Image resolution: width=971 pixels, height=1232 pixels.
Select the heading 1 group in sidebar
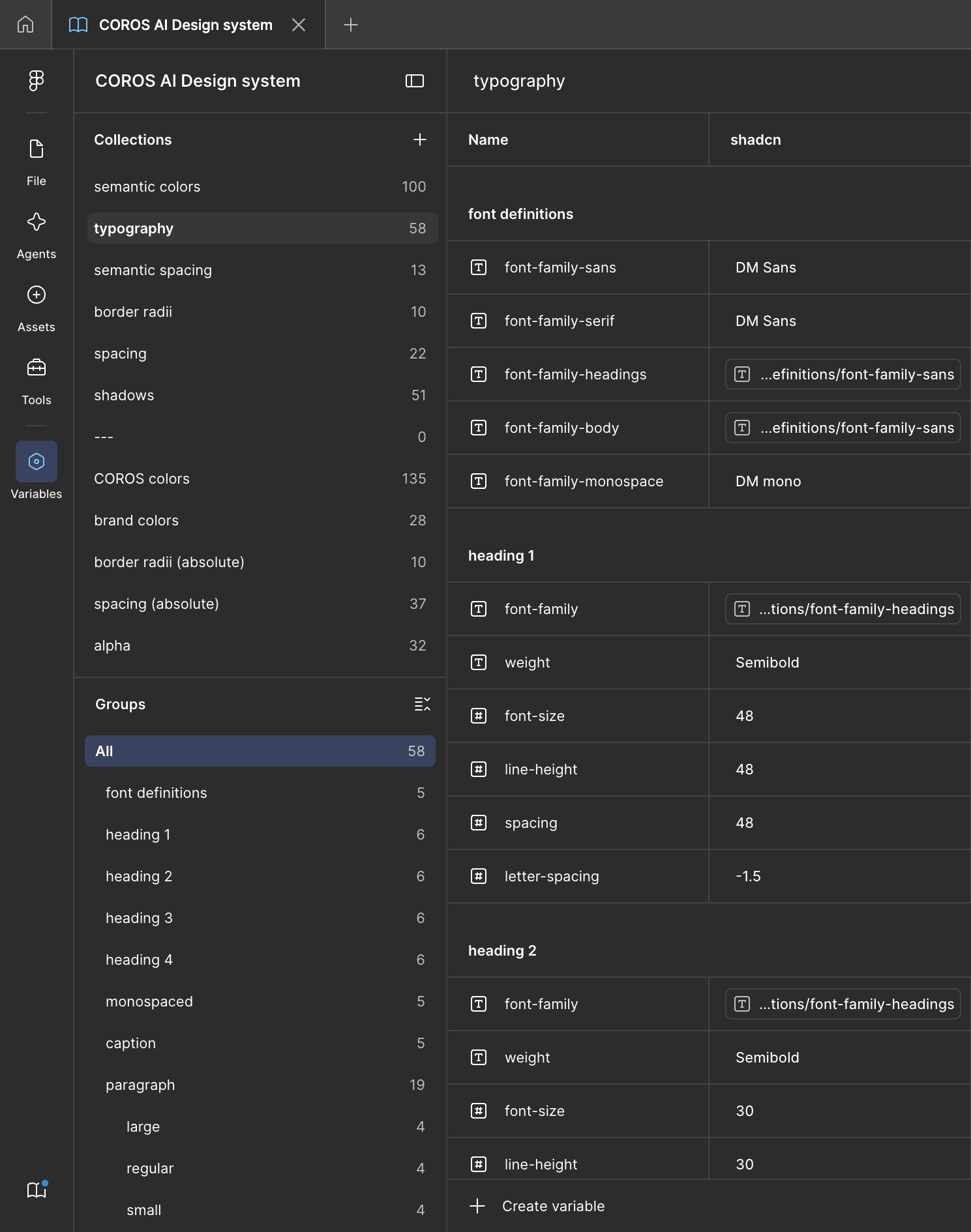[x=260, y=834]
